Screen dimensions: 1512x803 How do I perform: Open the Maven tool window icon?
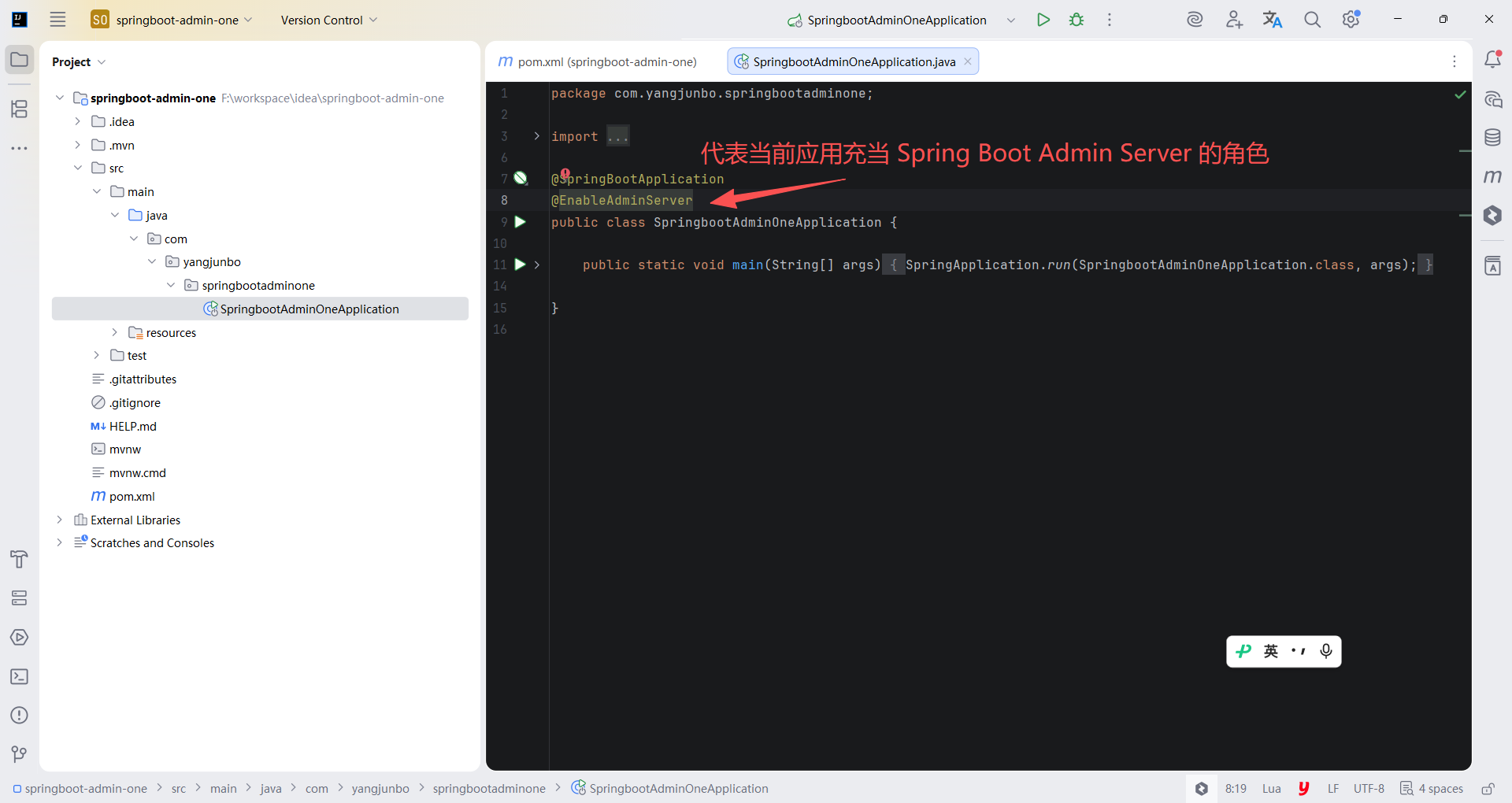pyautogui.click(x=1492, y=176)
